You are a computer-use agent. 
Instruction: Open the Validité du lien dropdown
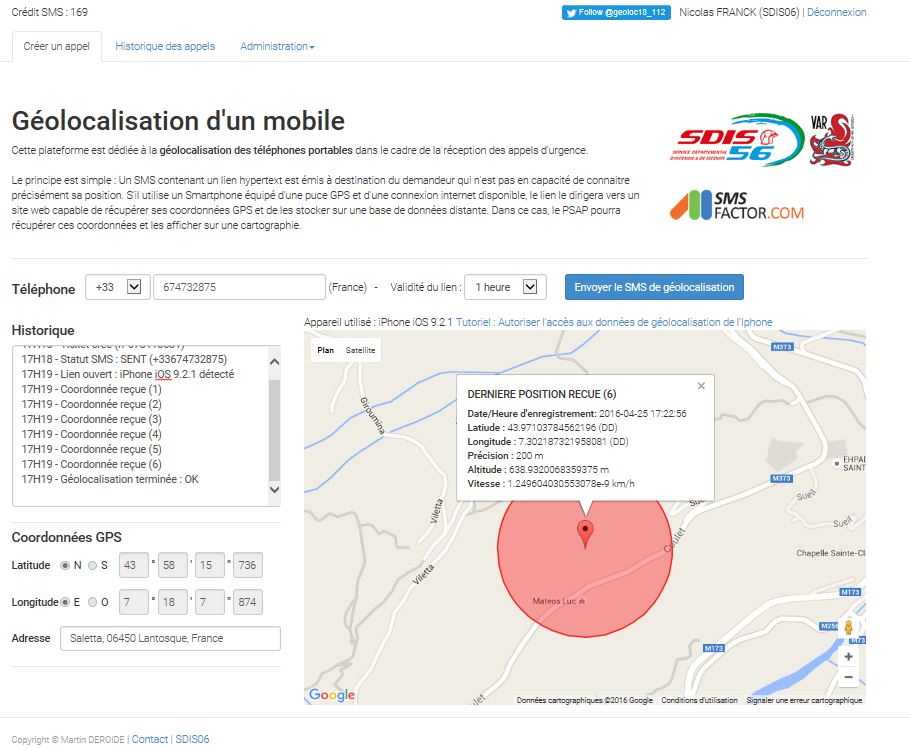point(506,287)
